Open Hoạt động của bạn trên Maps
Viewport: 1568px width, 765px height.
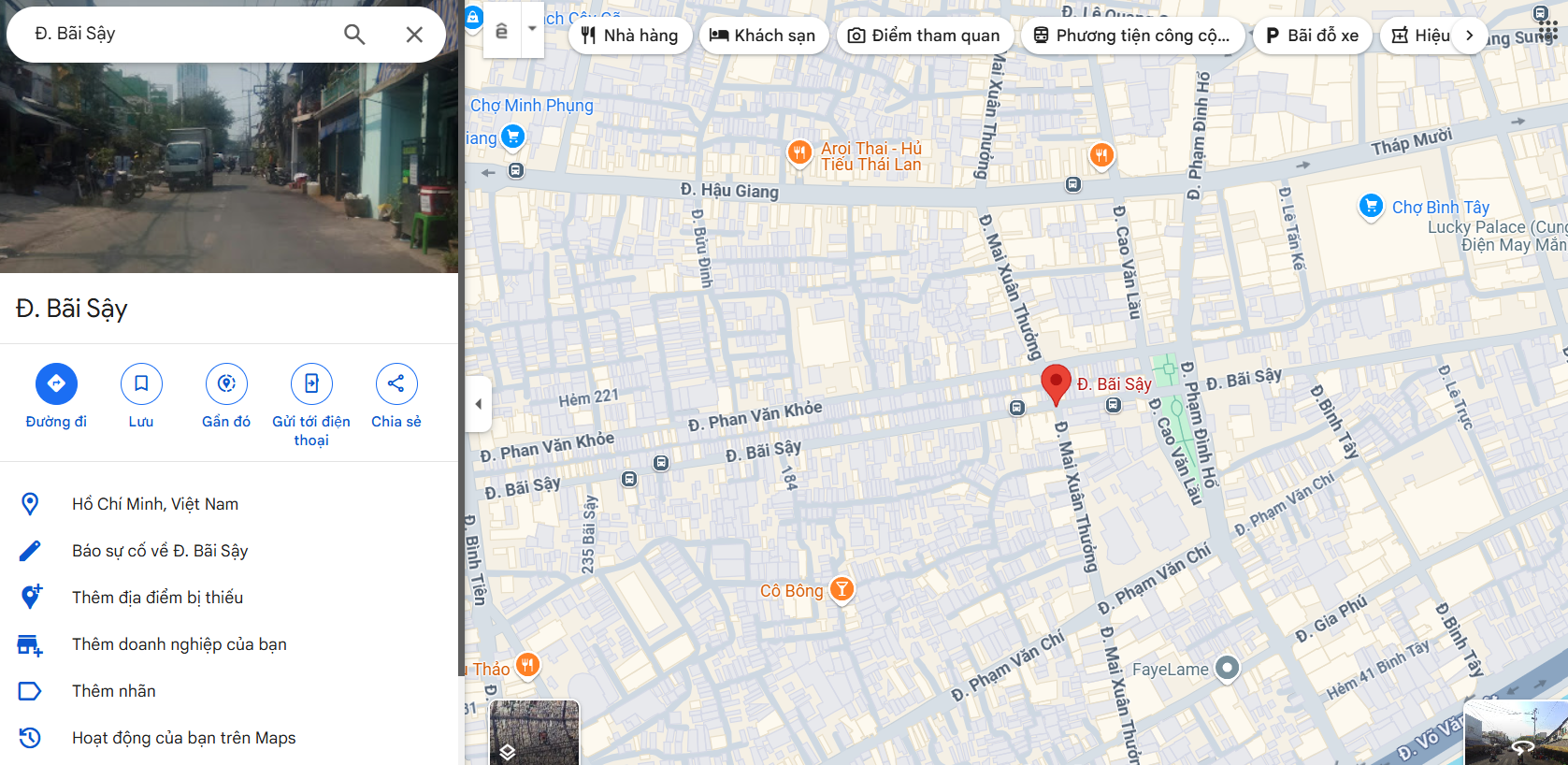(x=229, y=738)
